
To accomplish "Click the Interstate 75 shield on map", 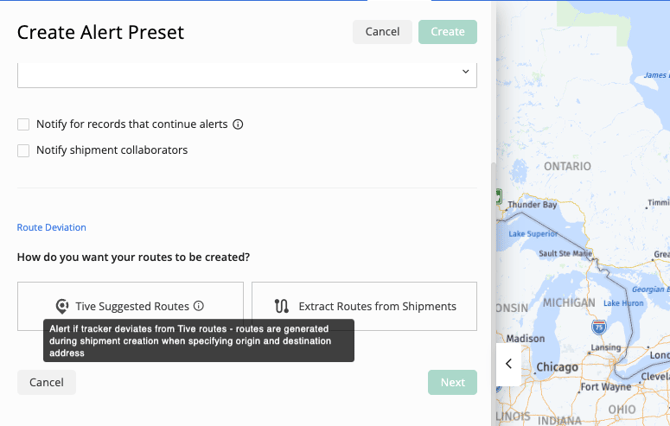I will [599, 327].
